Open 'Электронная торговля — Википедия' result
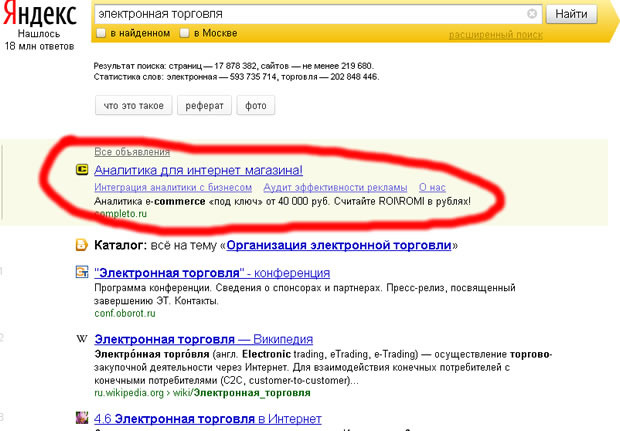 point(204,339)
